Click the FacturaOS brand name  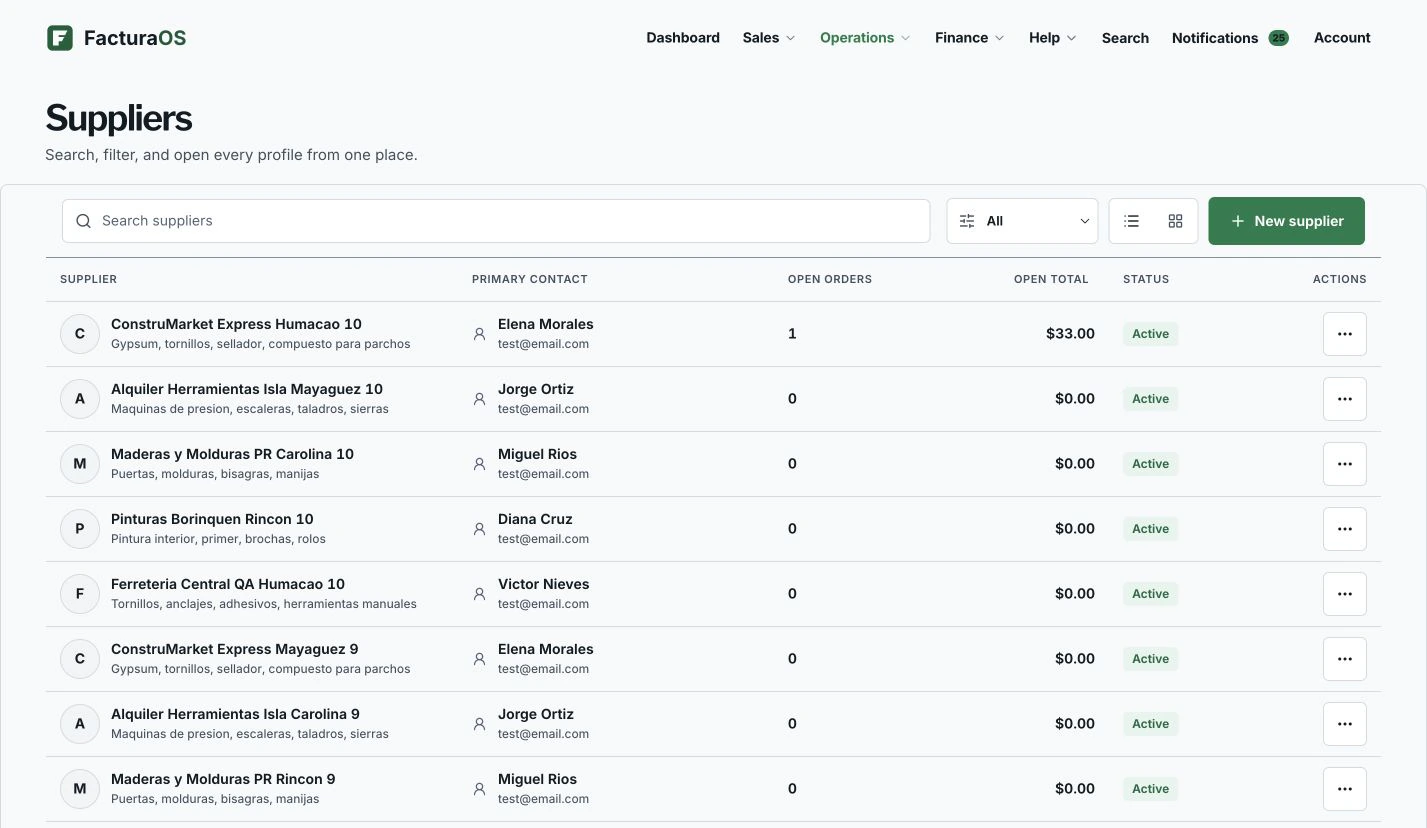point(135,38)
